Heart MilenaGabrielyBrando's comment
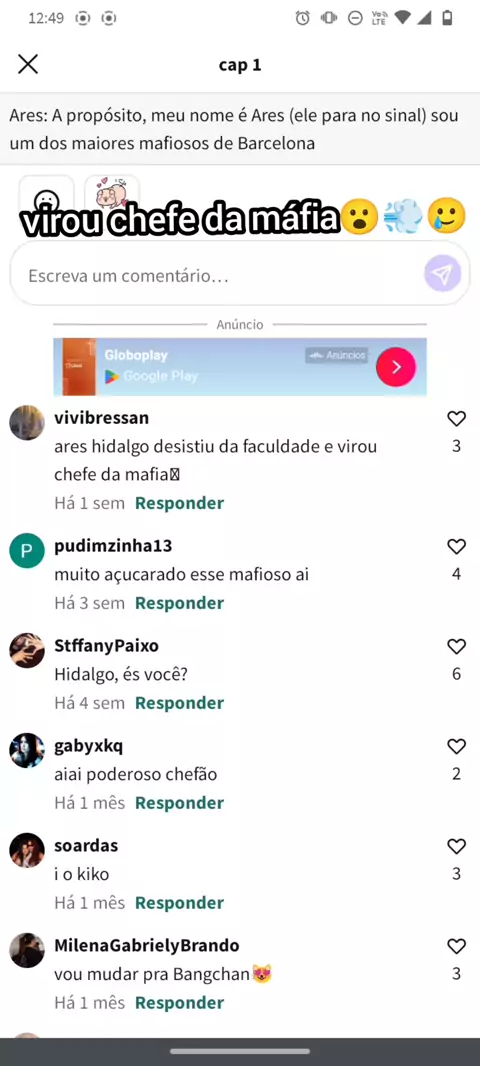This screenshot has width=480, height=1066. pyautogui.click(x=456, y=946)
